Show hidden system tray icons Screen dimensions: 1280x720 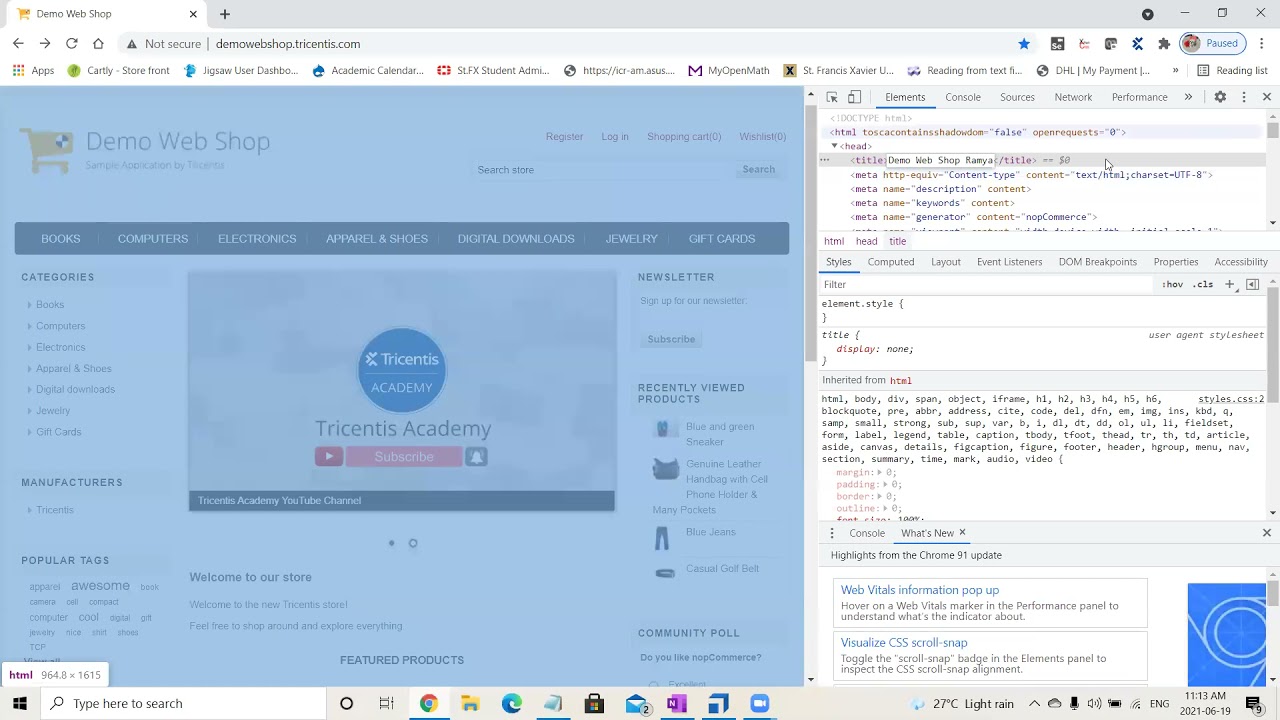(x=1034, y=704)
